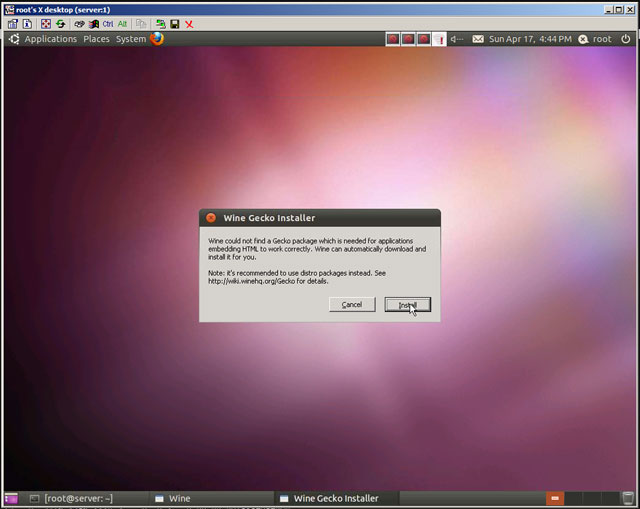The image size is (640, 509).
Task: Open the power session menu icon
Action: [x=625, y=39]
